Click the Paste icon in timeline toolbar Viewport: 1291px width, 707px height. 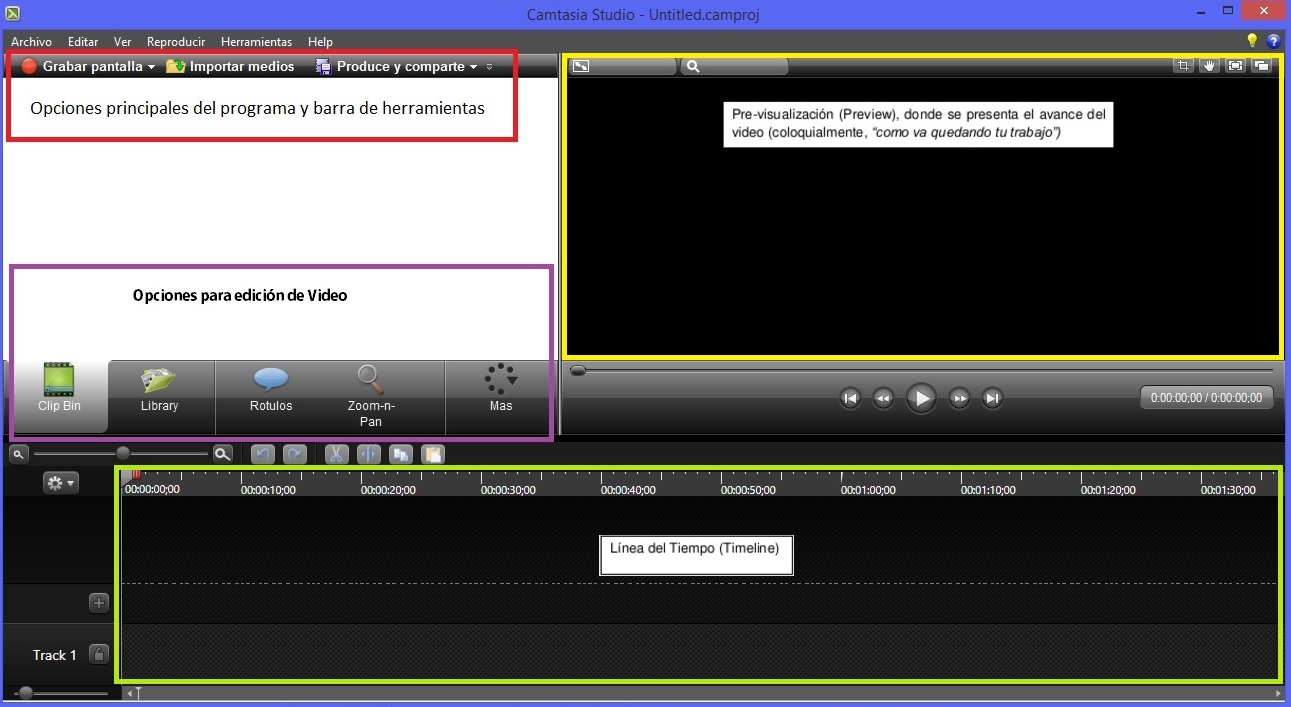point(433,454)
